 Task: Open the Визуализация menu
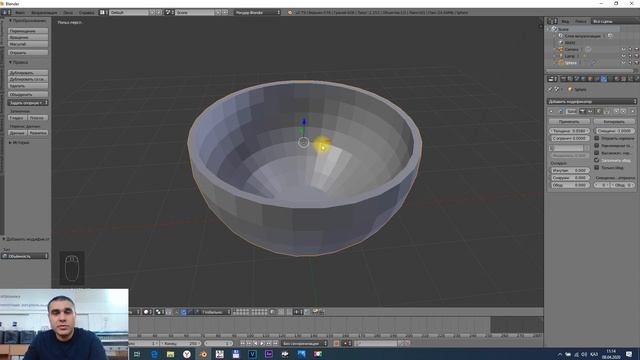[44, 12]
